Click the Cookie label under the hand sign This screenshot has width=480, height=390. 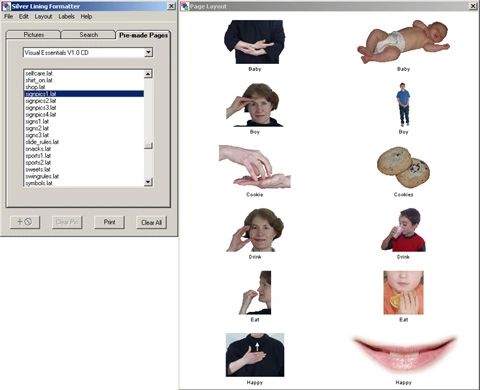(255, 194)
